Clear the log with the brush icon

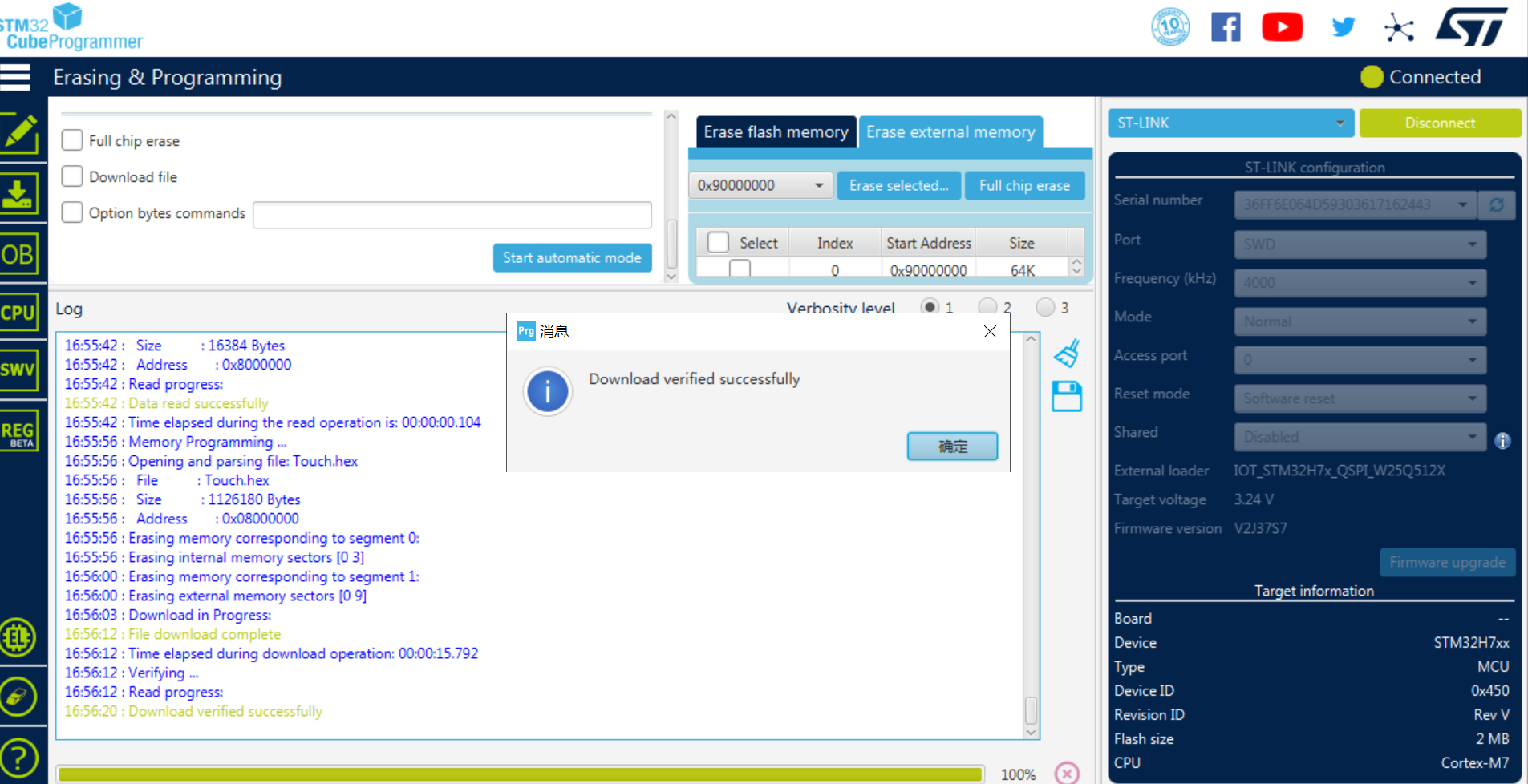1067,354
